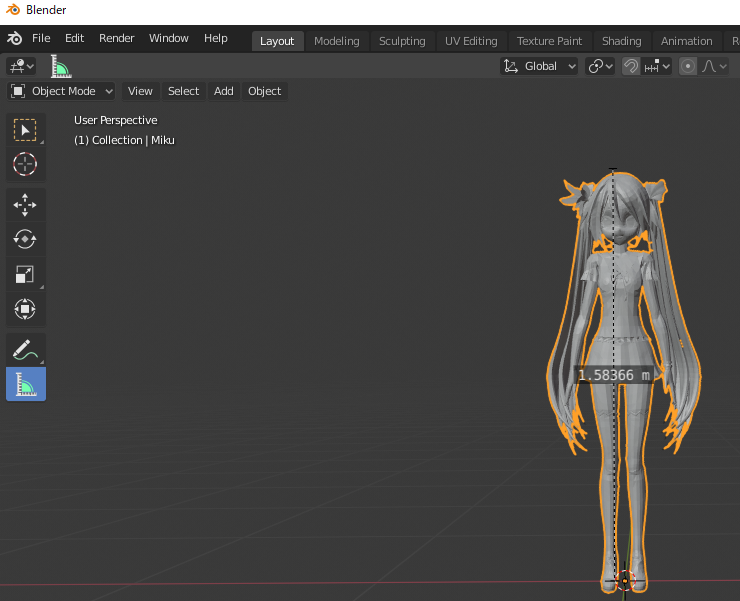This screenshot has width=740, height=601.
Task: Activate the 3D Cursor tool
Action: [x=25, y=164]
